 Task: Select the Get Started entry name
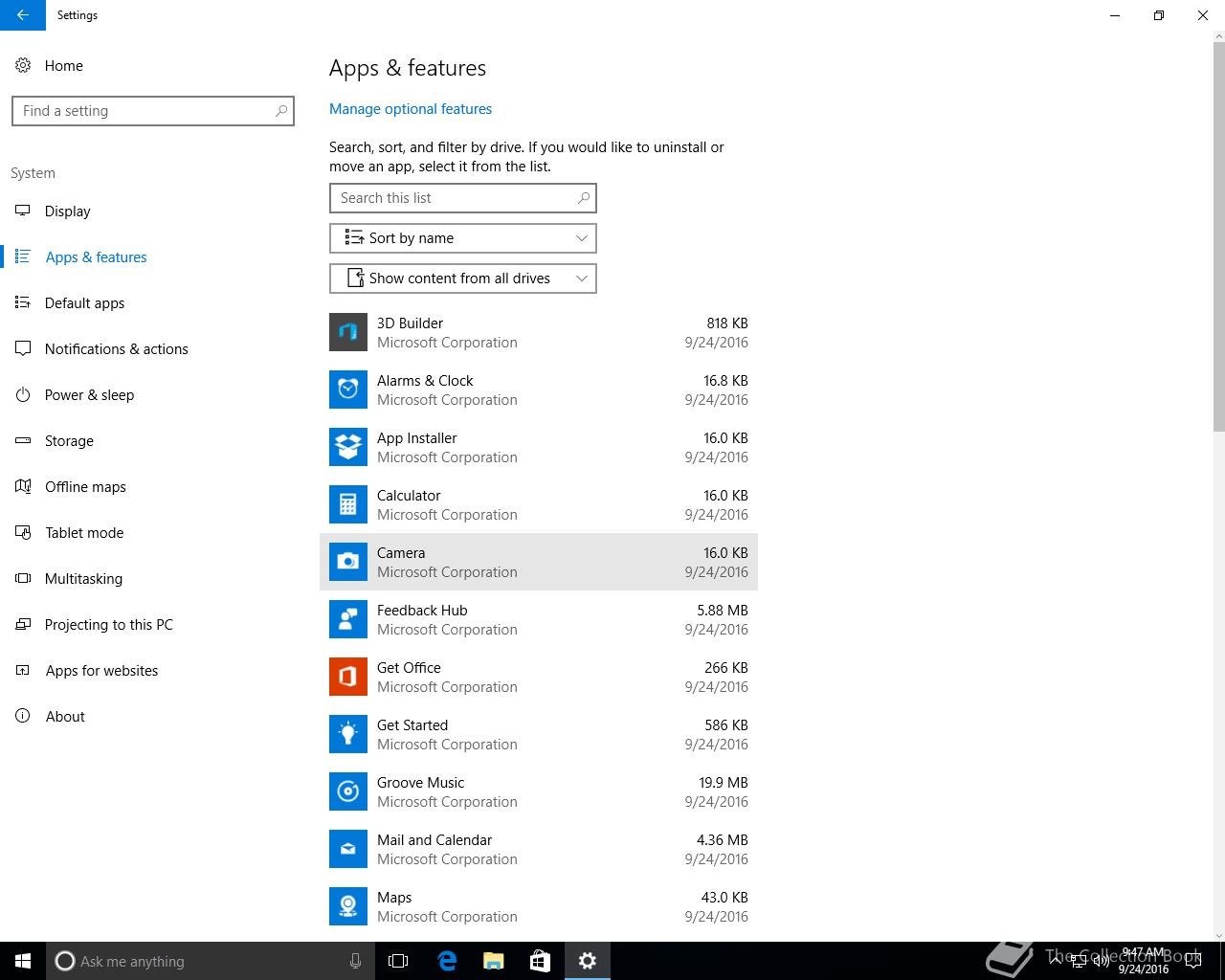coord(412,725)
